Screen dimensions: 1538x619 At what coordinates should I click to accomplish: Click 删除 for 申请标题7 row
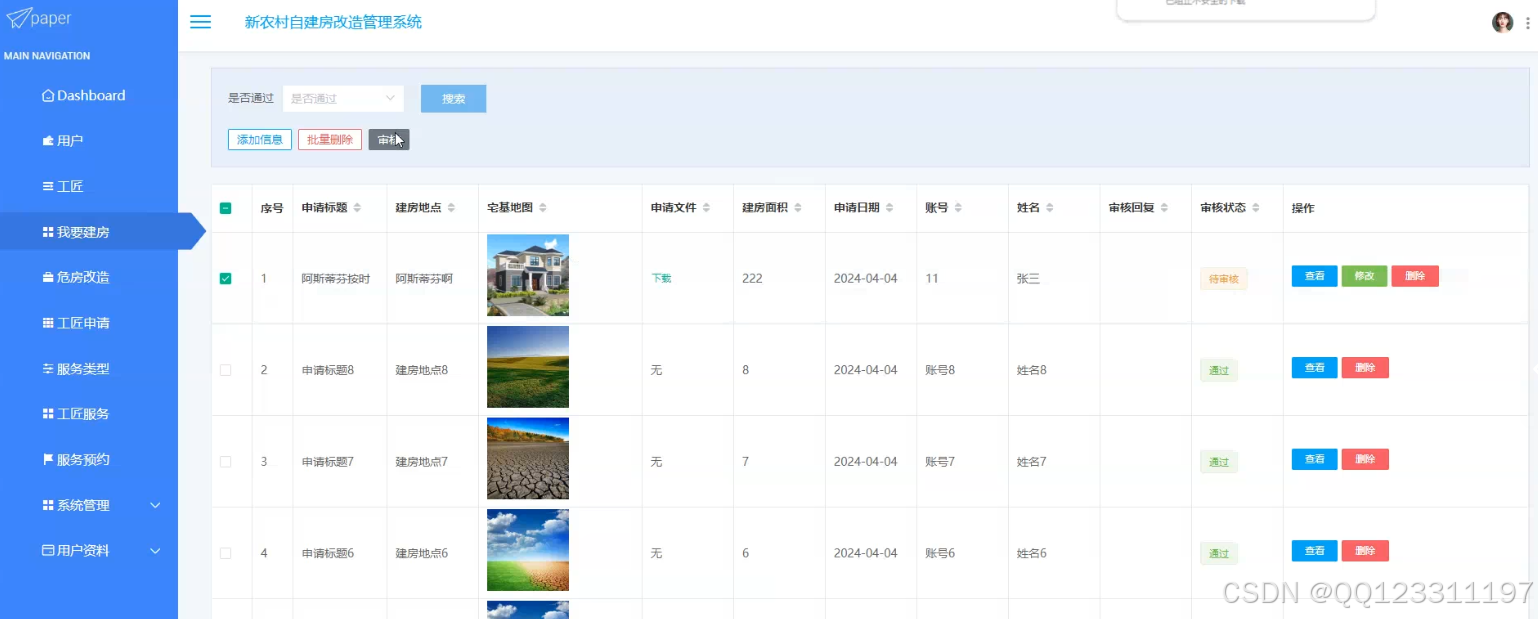[1365, 459]
